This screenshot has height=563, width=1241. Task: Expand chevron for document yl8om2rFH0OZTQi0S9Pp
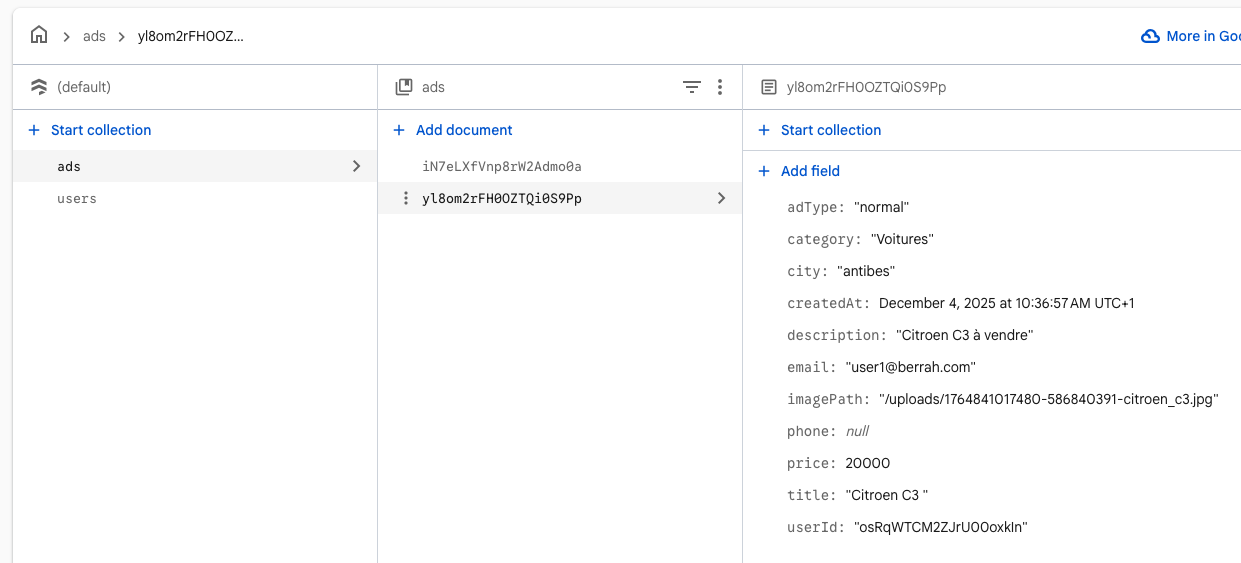[x=721, y=198]
